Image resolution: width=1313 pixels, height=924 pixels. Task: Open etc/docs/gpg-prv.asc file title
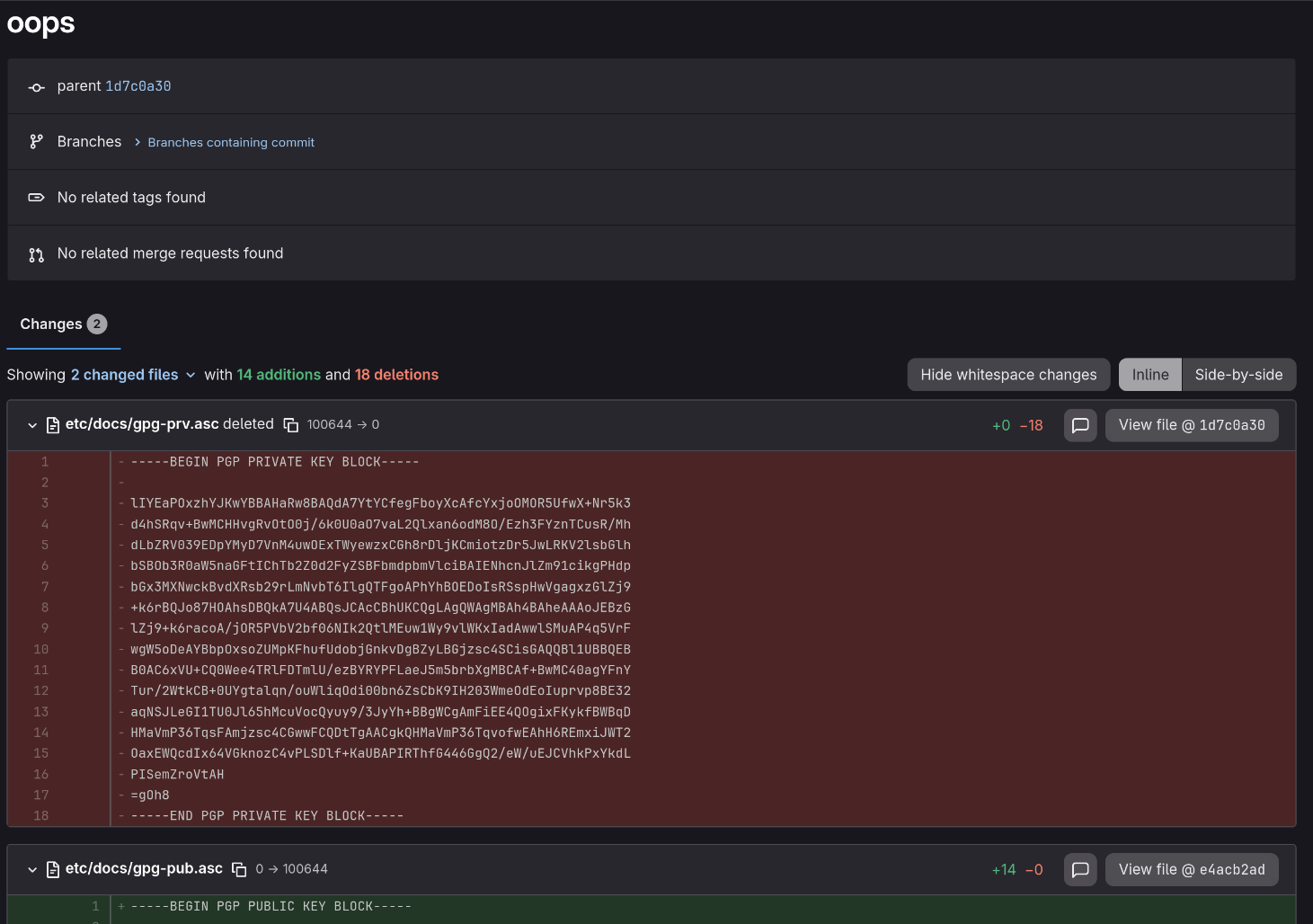coord(142,424)
